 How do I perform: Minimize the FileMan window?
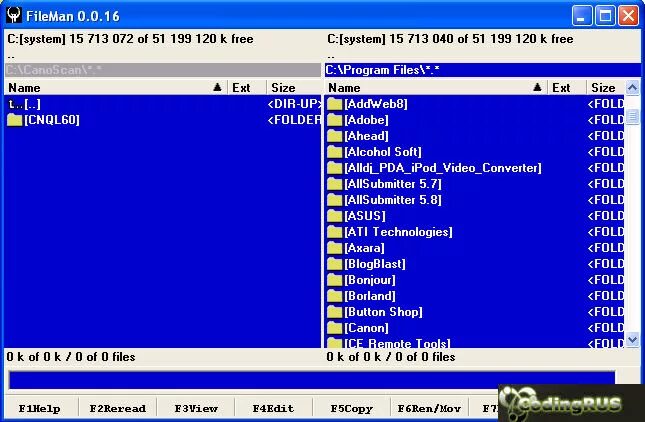[x=582, y=16]
